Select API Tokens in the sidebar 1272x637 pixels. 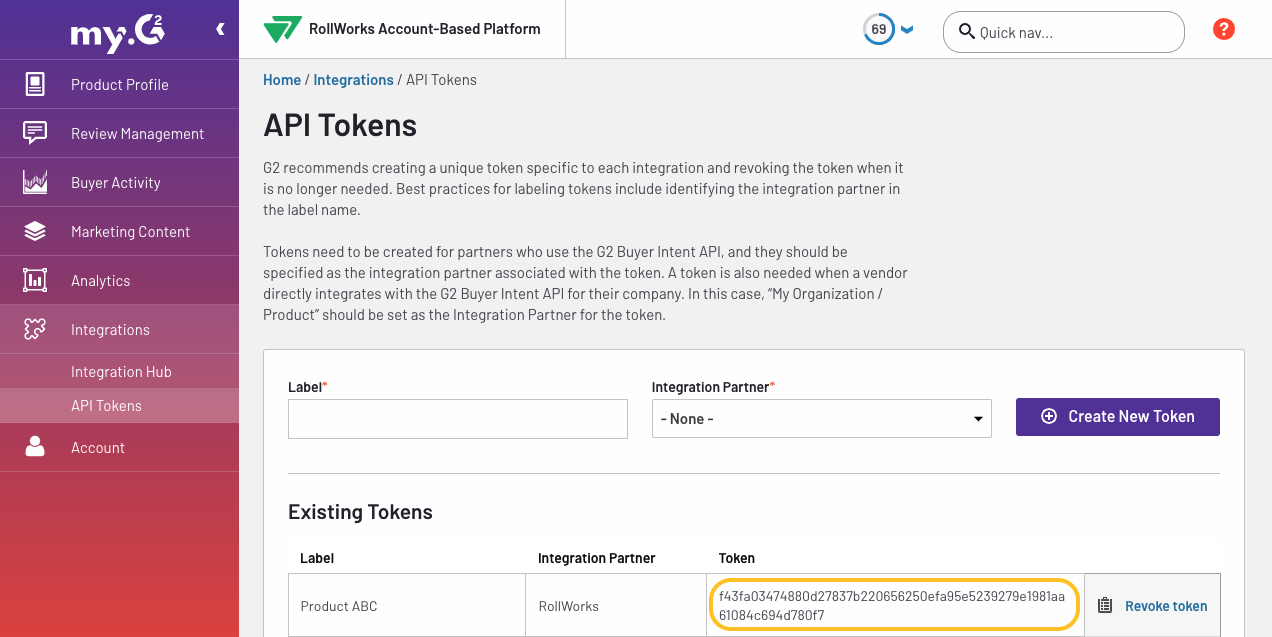pyautogui.click(x=106, y=406)
